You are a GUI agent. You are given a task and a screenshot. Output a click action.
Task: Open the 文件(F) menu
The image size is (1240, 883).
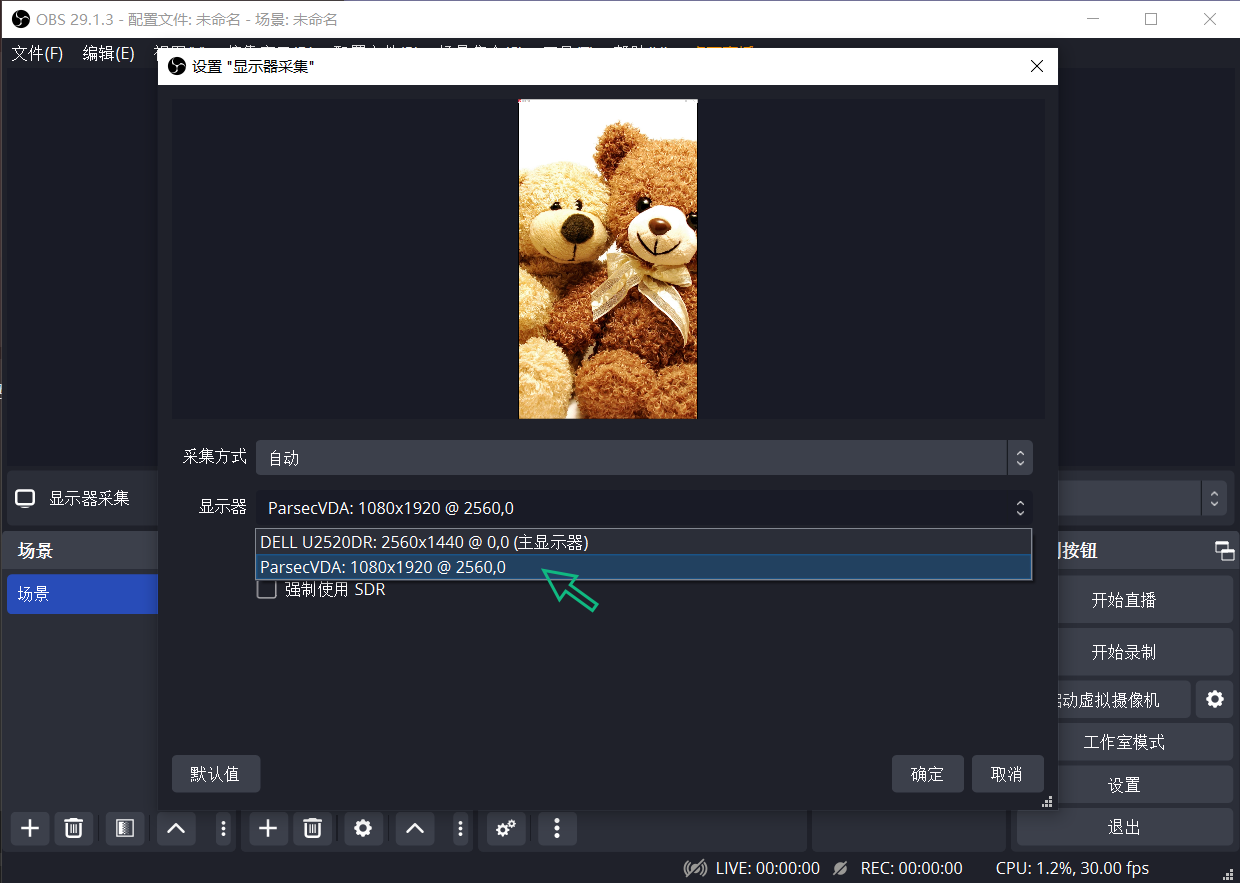click(37, 54)
